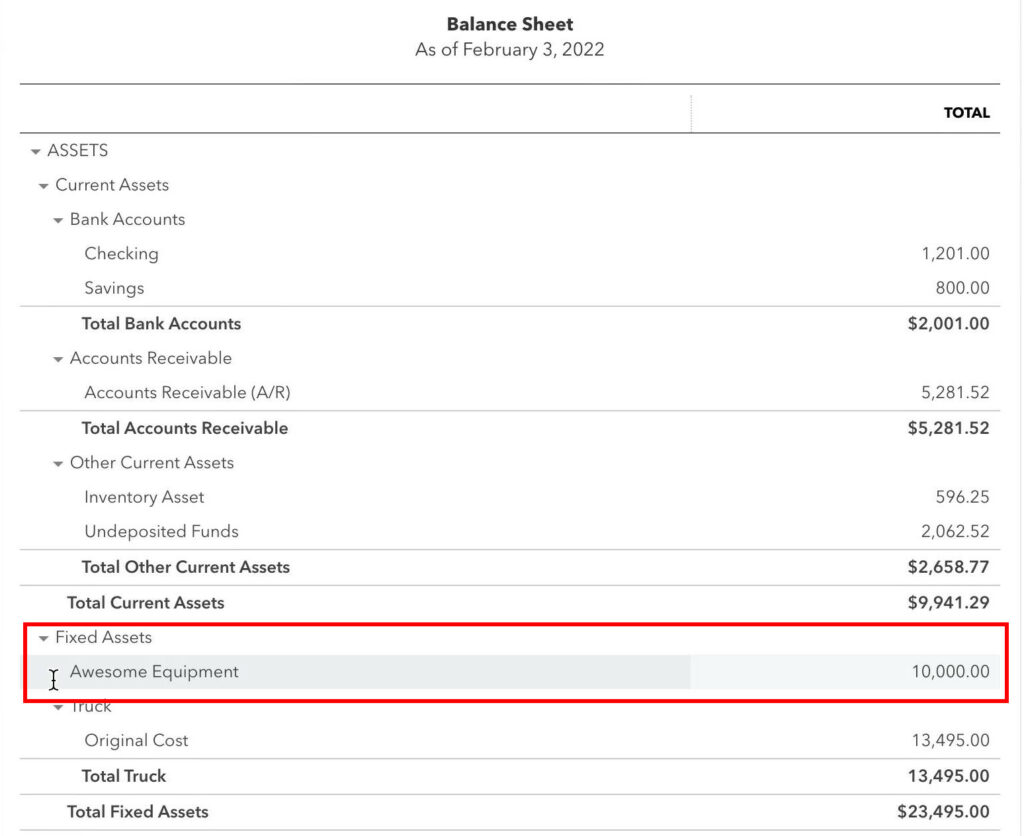The height and width of the screenshot is (836, 1024).
Task: Collapse the Fixed Assets section
Action: [43, 637]
